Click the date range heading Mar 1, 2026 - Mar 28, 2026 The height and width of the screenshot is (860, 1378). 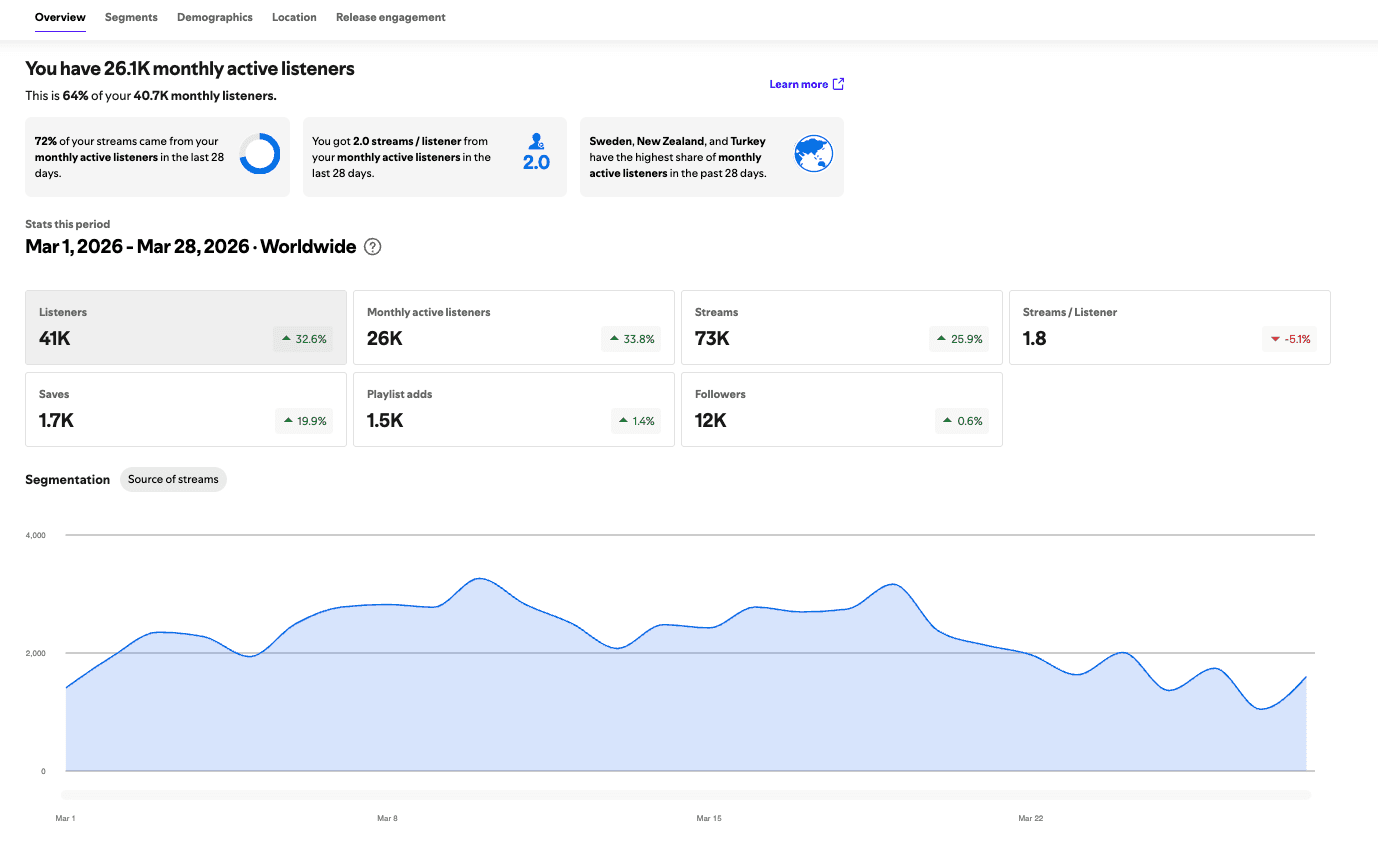click(137, 246)
